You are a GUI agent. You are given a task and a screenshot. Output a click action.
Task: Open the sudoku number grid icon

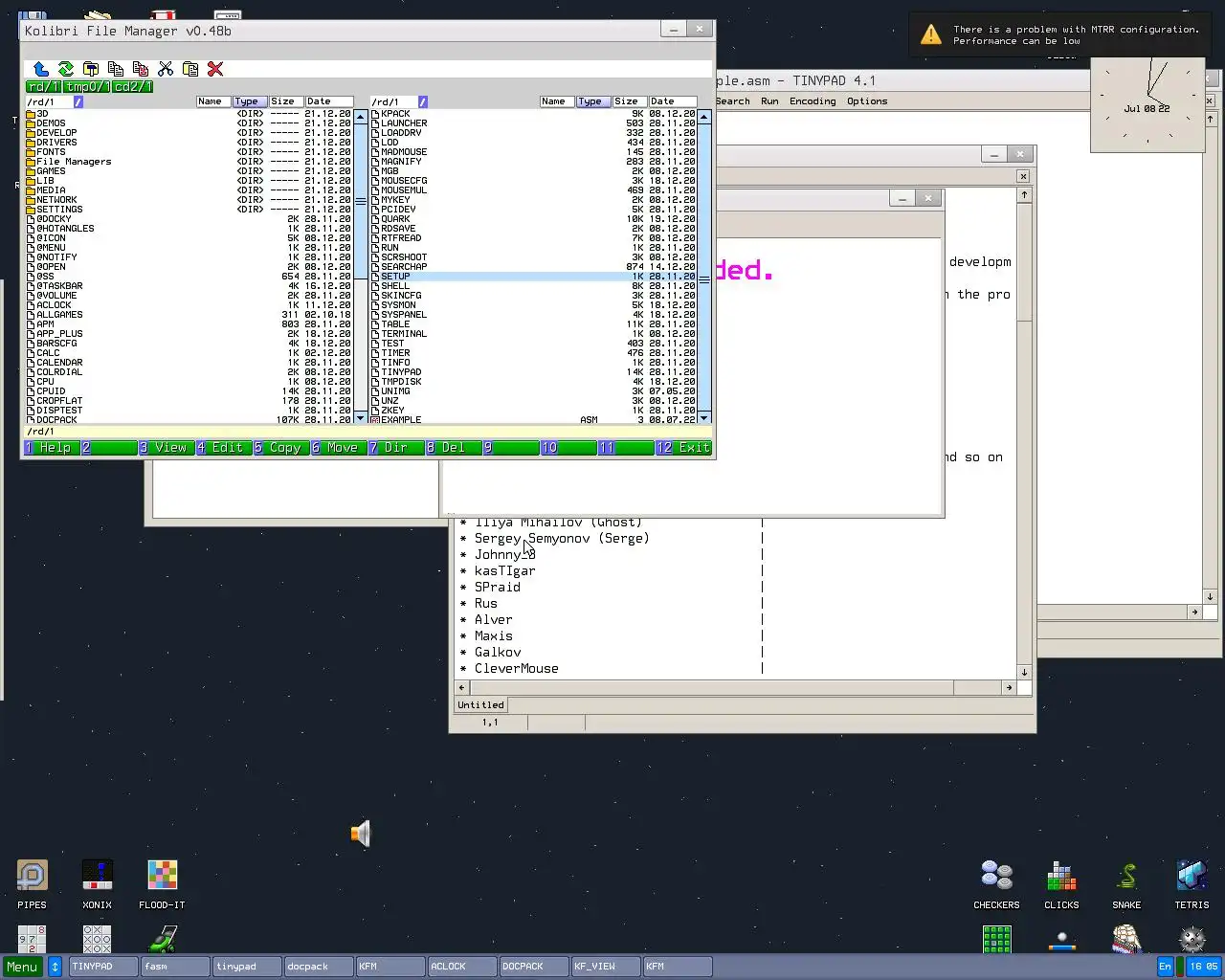tap(32, 939)
